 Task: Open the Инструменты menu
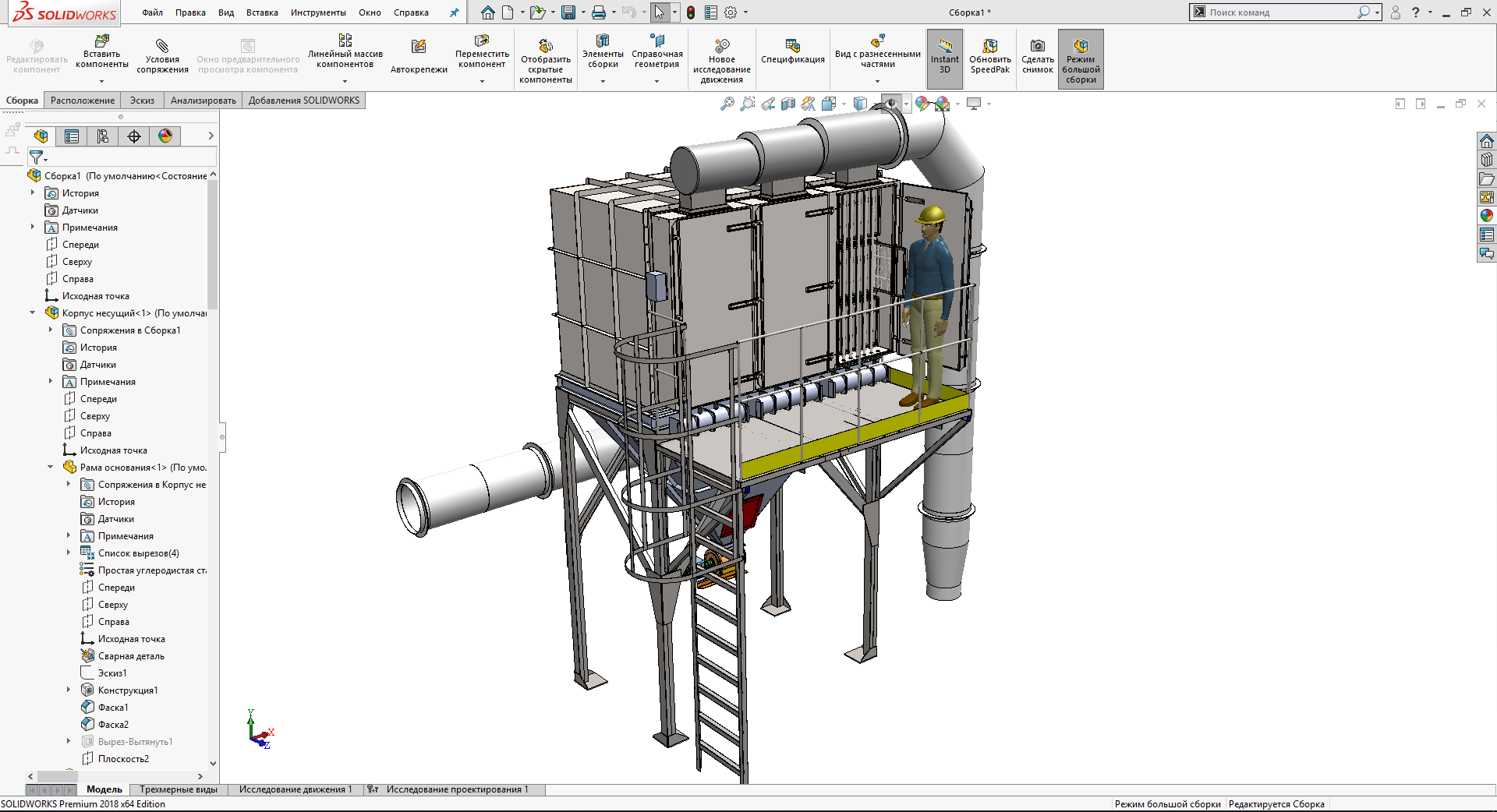[318, 12]
